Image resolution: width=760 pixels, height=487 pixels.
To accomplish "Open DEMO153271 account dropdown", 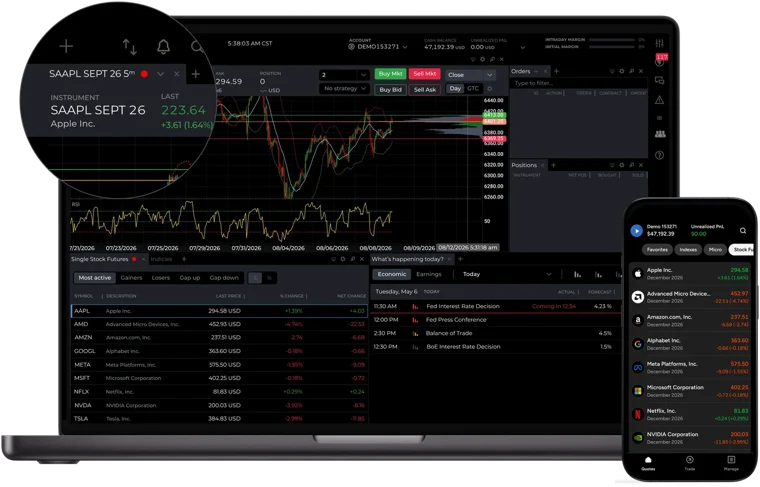I will click(378, 47).
